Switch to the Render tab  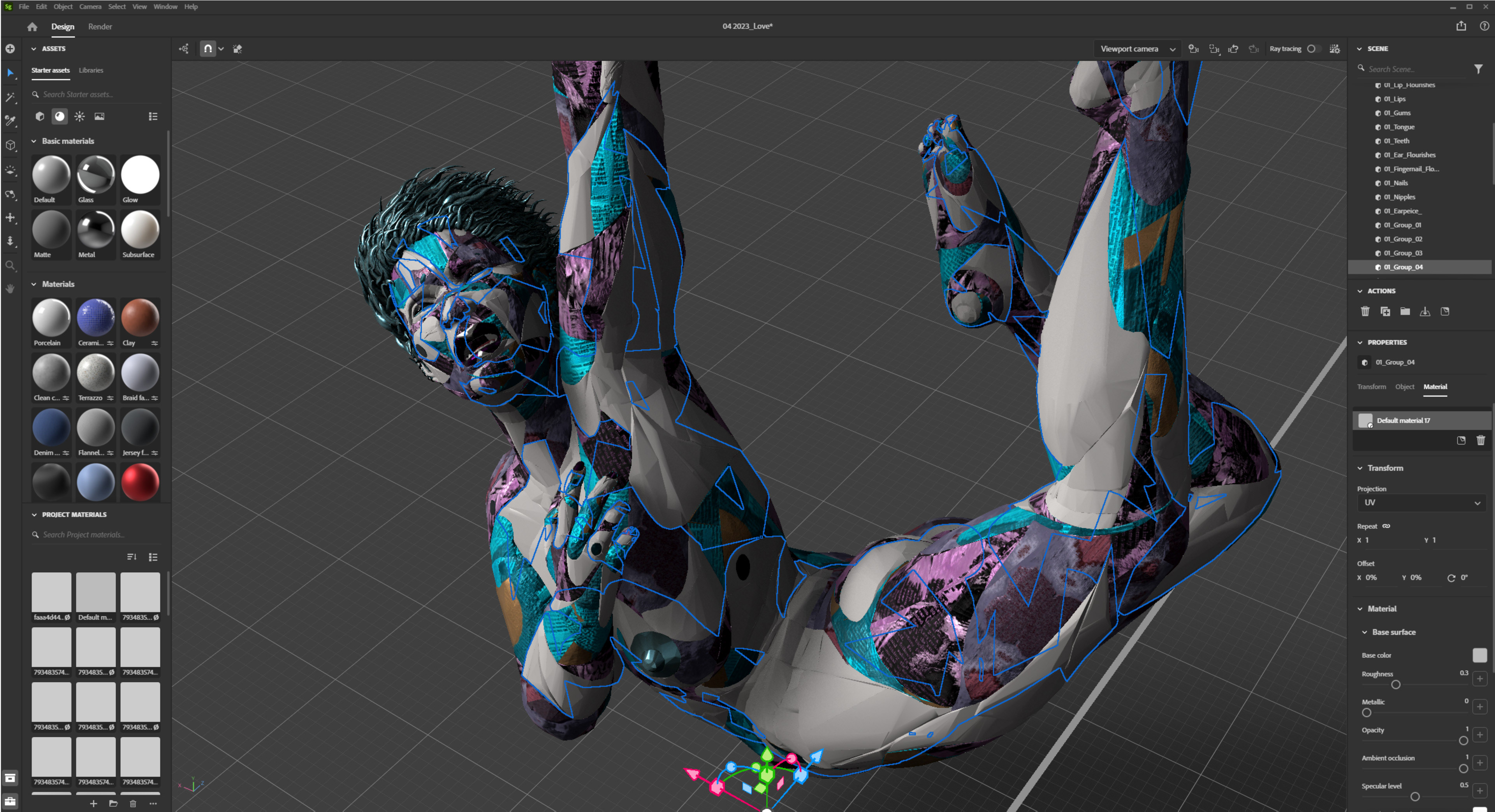(100, 27)
